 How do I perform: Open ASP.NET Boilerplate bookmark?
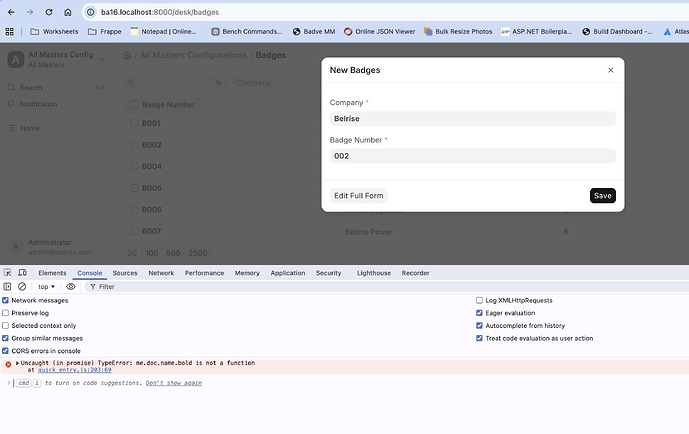pos(537,32)
